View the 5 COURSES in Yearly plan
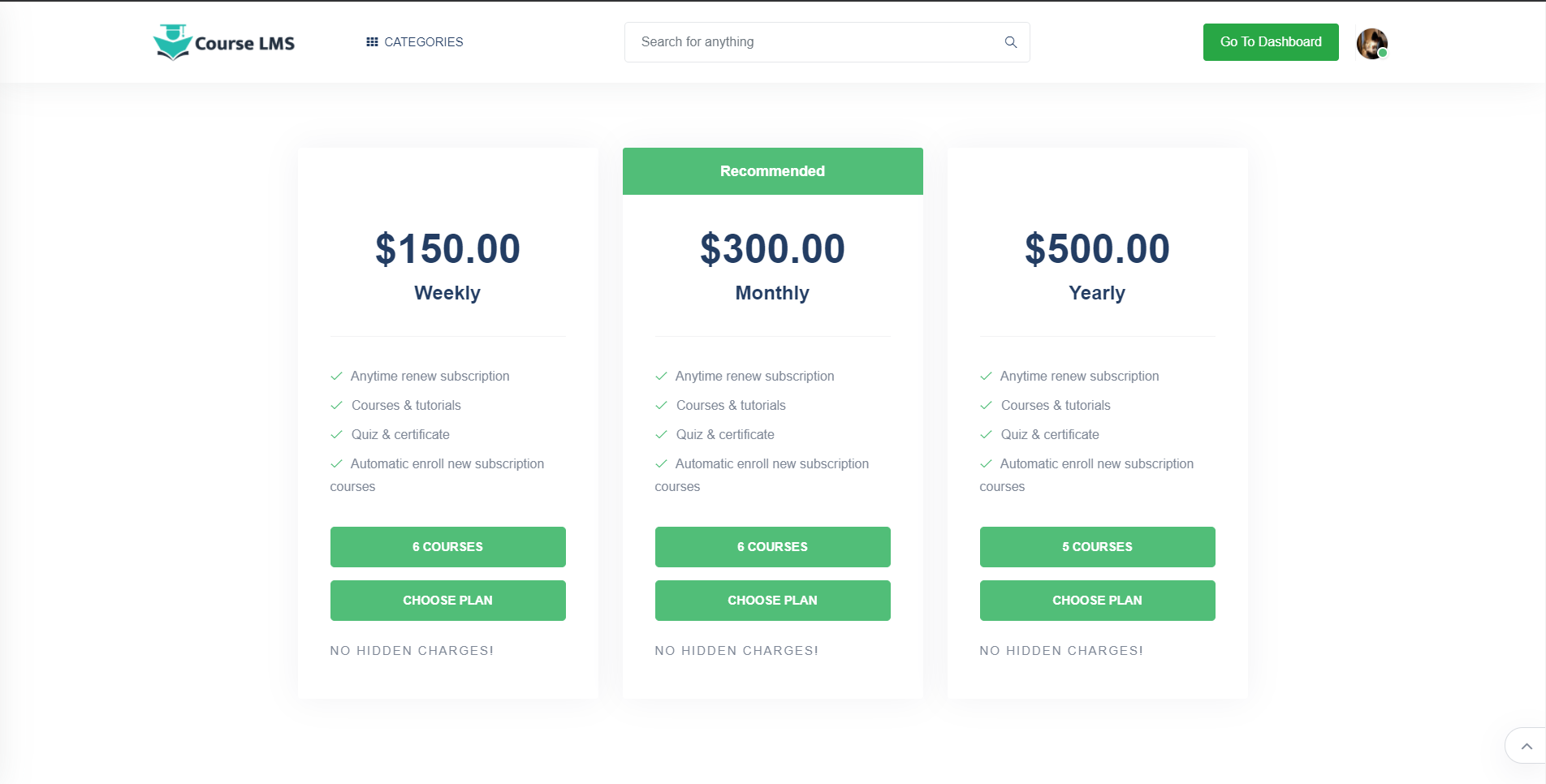1546x784 pixels. pyautogui.click(x=1097, y=547)
